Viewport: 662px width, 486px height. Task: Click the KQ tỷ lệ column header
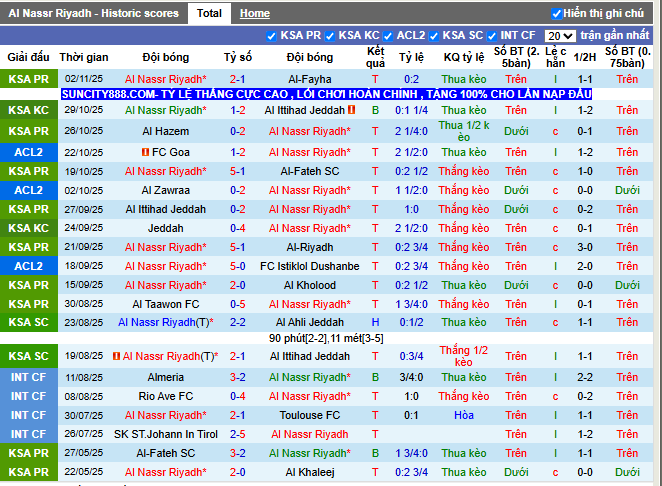click(x=464, y=57)
